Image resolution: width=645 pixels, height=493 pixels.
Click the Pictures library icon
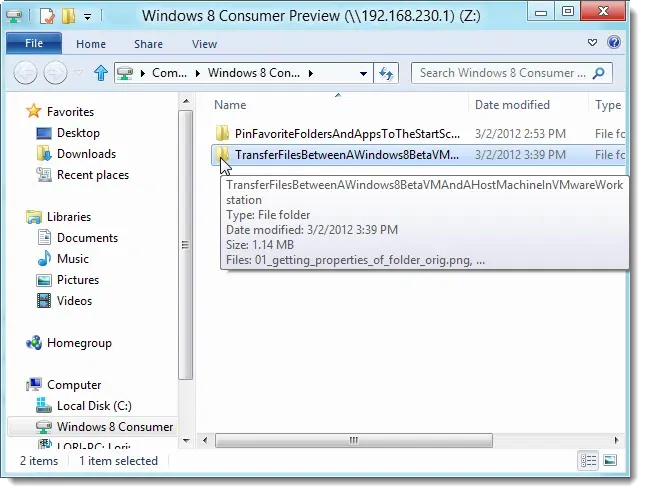tap(44, 280)
